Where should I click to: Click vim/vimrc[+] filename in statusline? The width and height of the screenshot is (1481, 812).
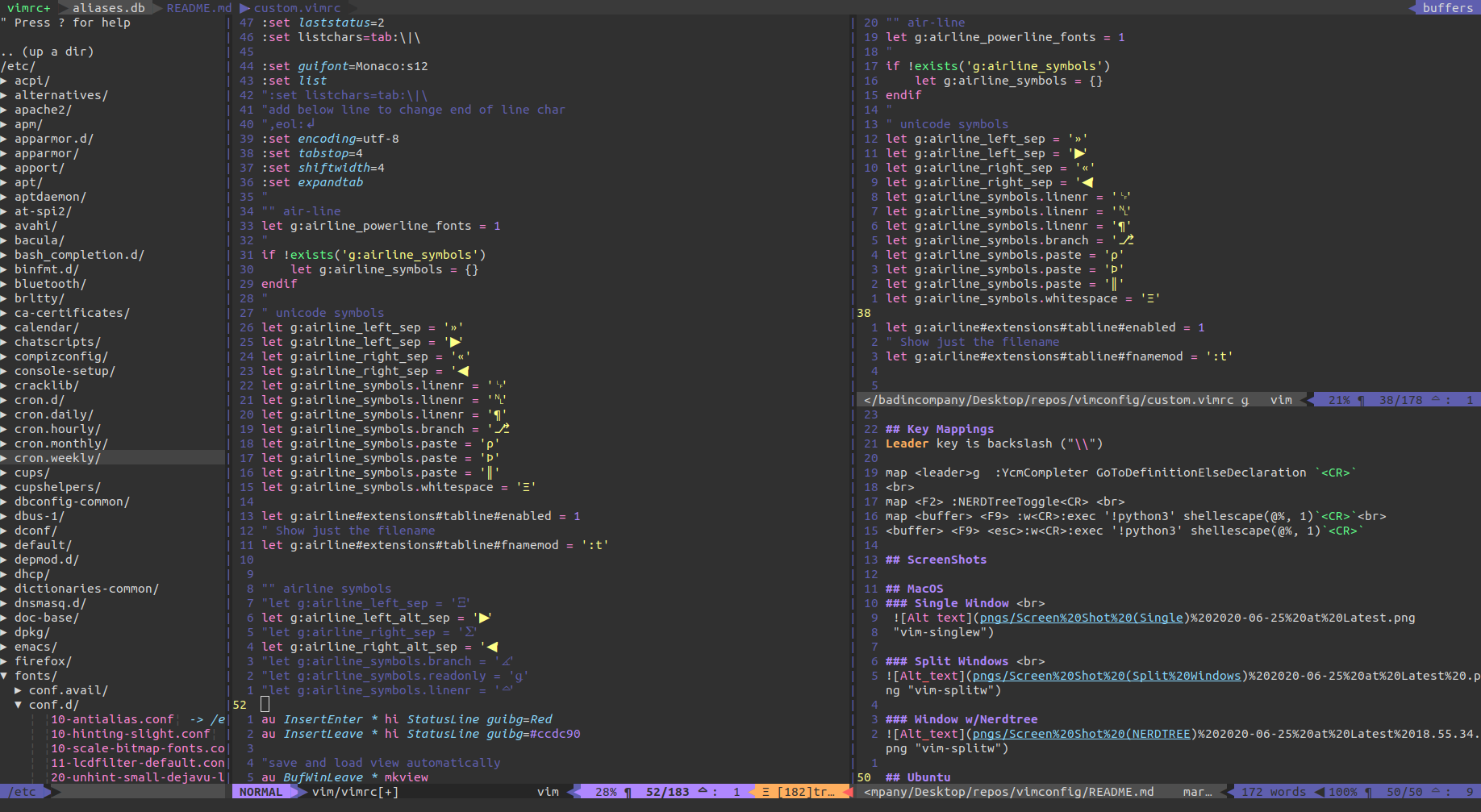pyautogui.click(x=355, y=792)
